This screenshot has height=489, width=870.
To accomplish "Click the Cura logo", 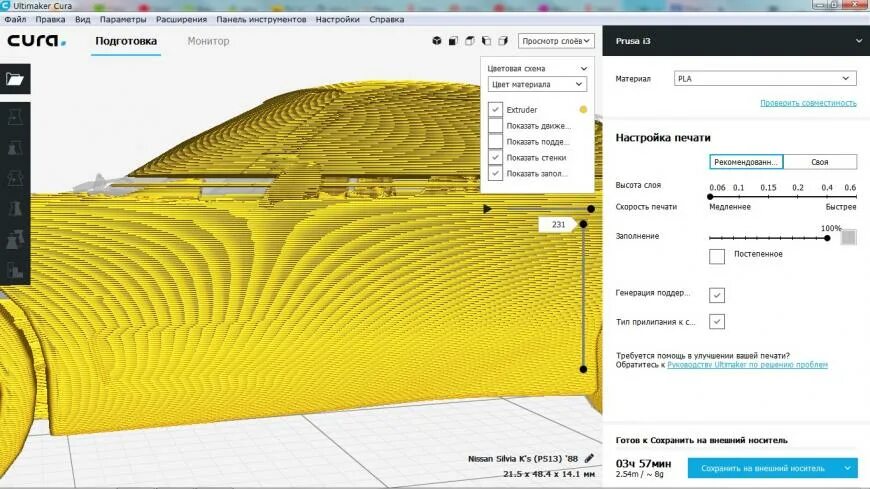I will [36, 41].
